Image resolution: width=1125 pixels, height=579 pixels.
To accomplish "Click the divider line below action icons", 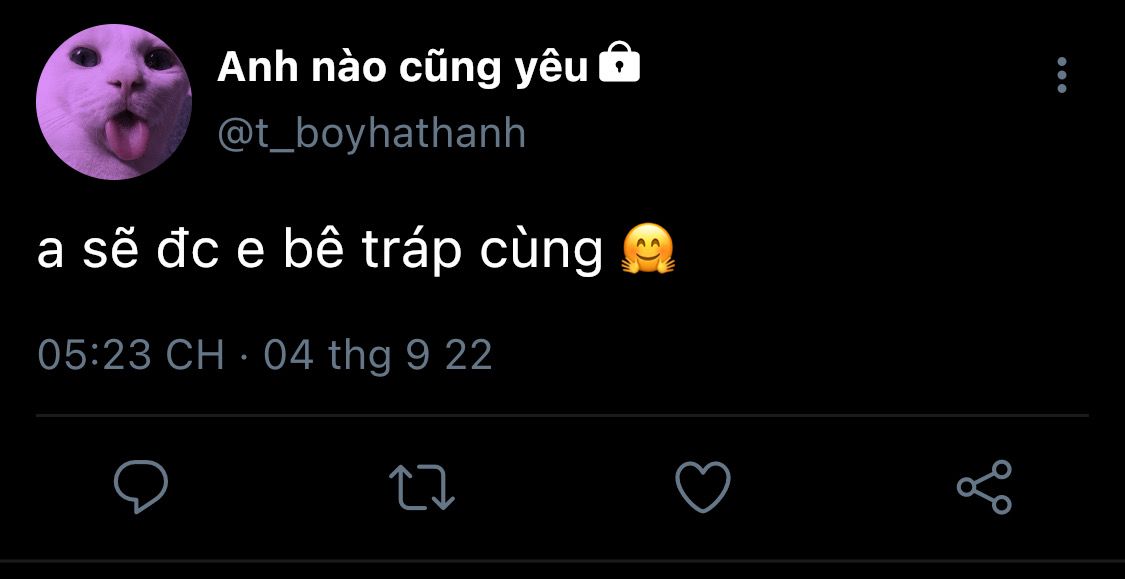I will pyautogui.click(x=562, y=560).
